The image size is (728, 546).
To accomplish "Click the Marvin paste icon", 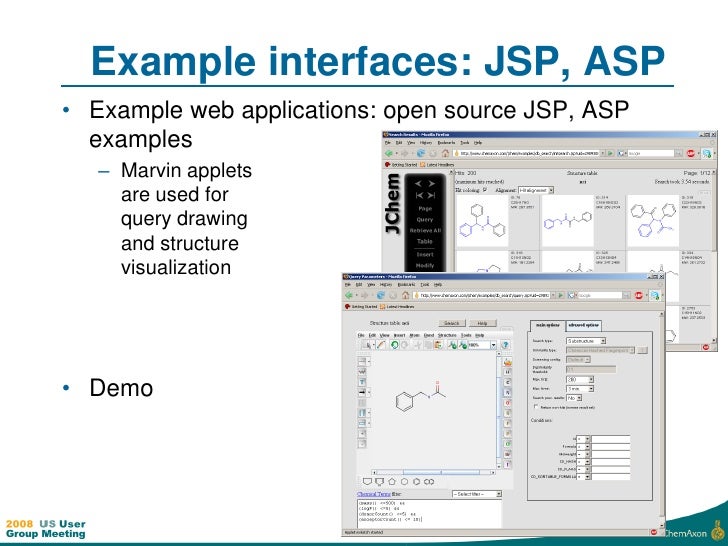I will click(x=438, y=345).
